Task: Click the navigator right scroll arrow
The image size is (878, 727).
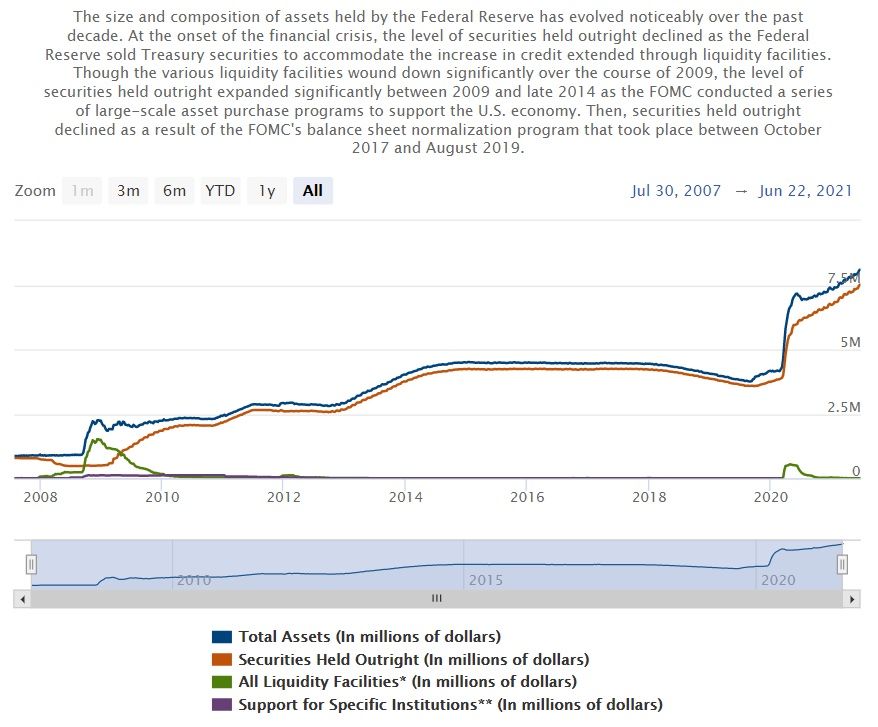Action: point(852,599)
